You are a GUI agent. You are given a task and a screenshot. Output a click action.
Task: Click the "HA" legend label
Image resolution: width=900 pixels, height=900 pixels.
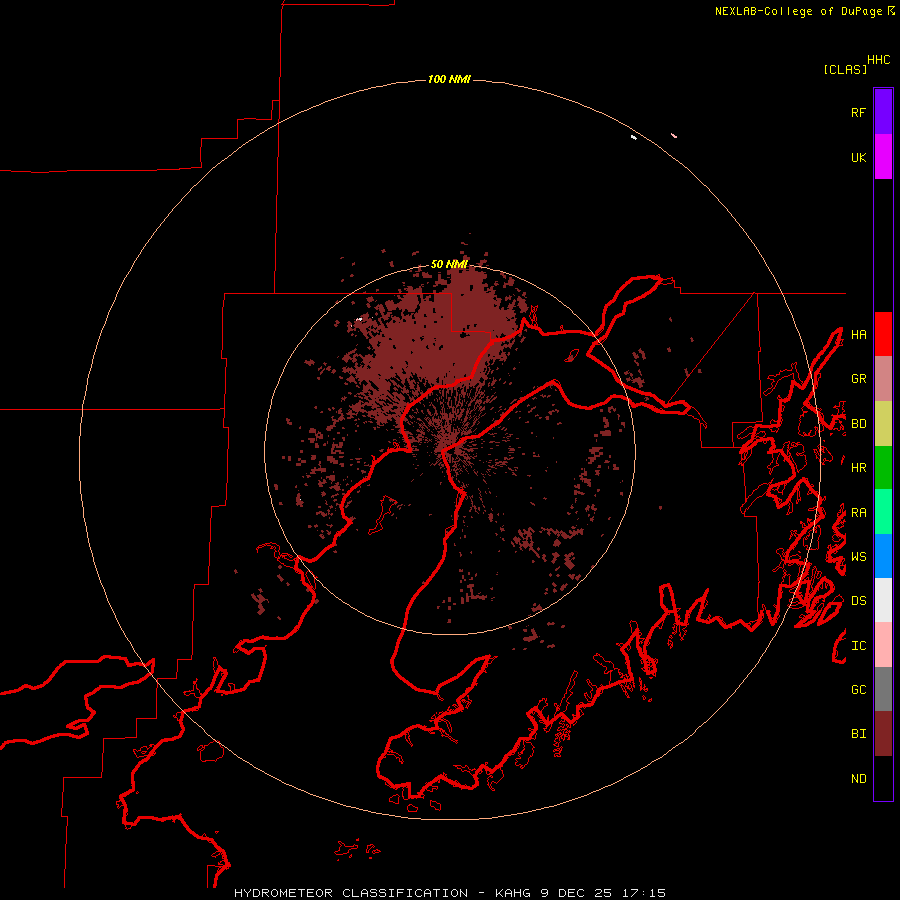tap(859, 335)
